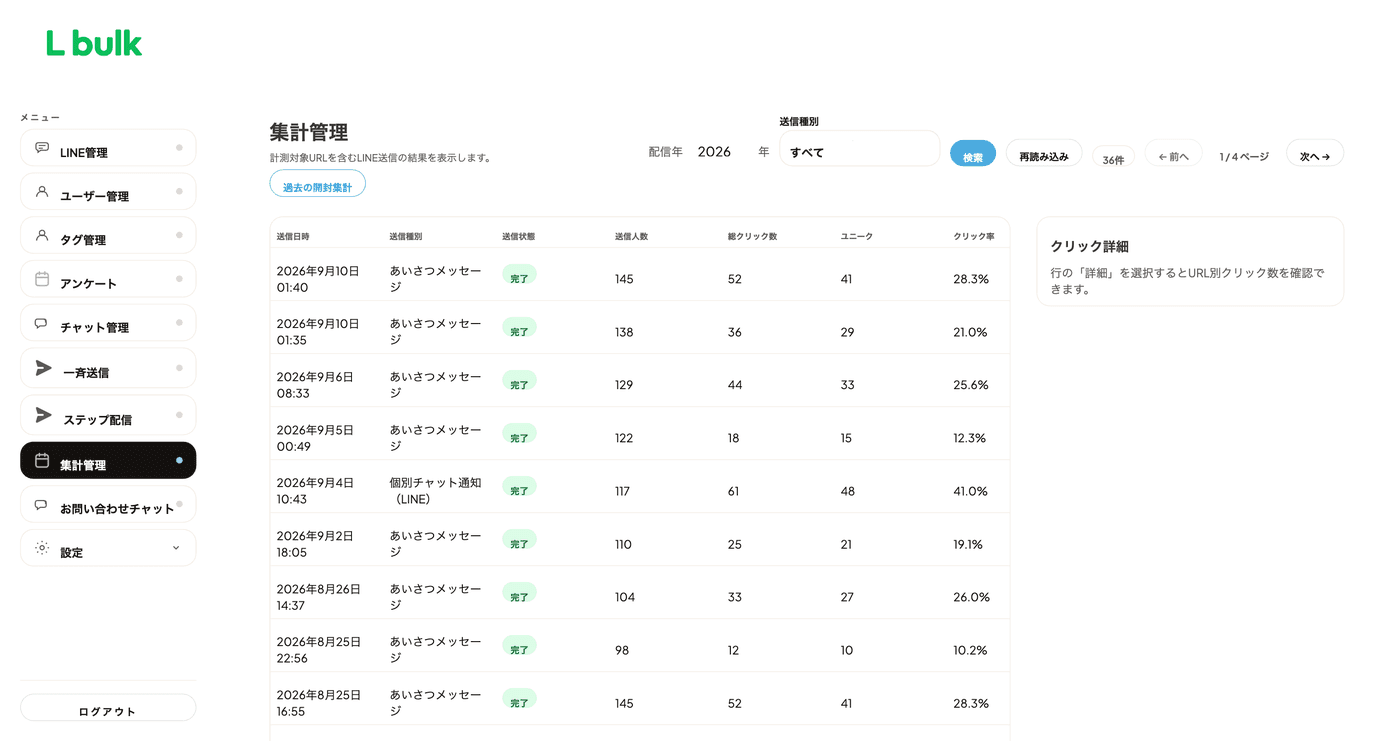Click the 送信日時 column header

293,237
